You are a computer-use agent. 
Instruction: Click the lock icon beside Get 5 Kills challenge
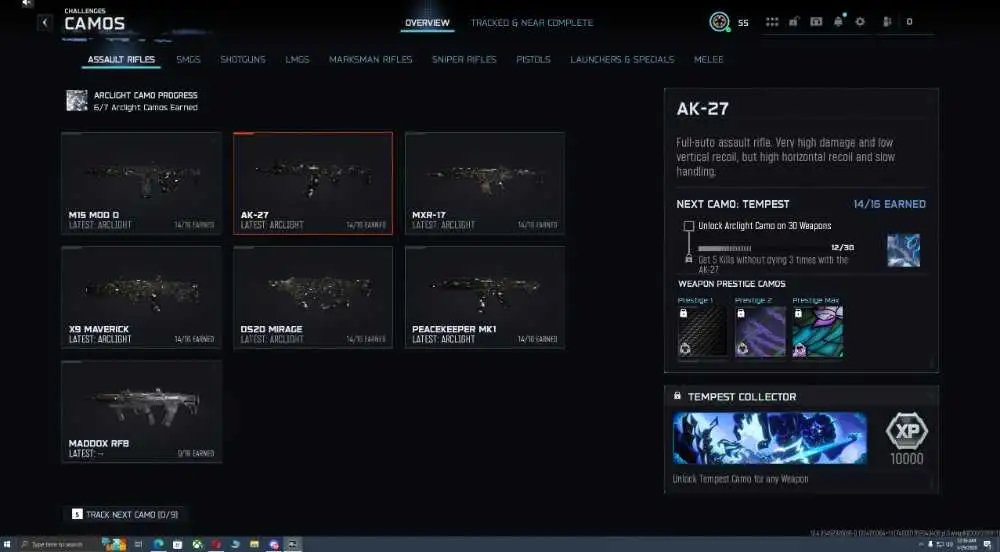(x=688, y=259)
